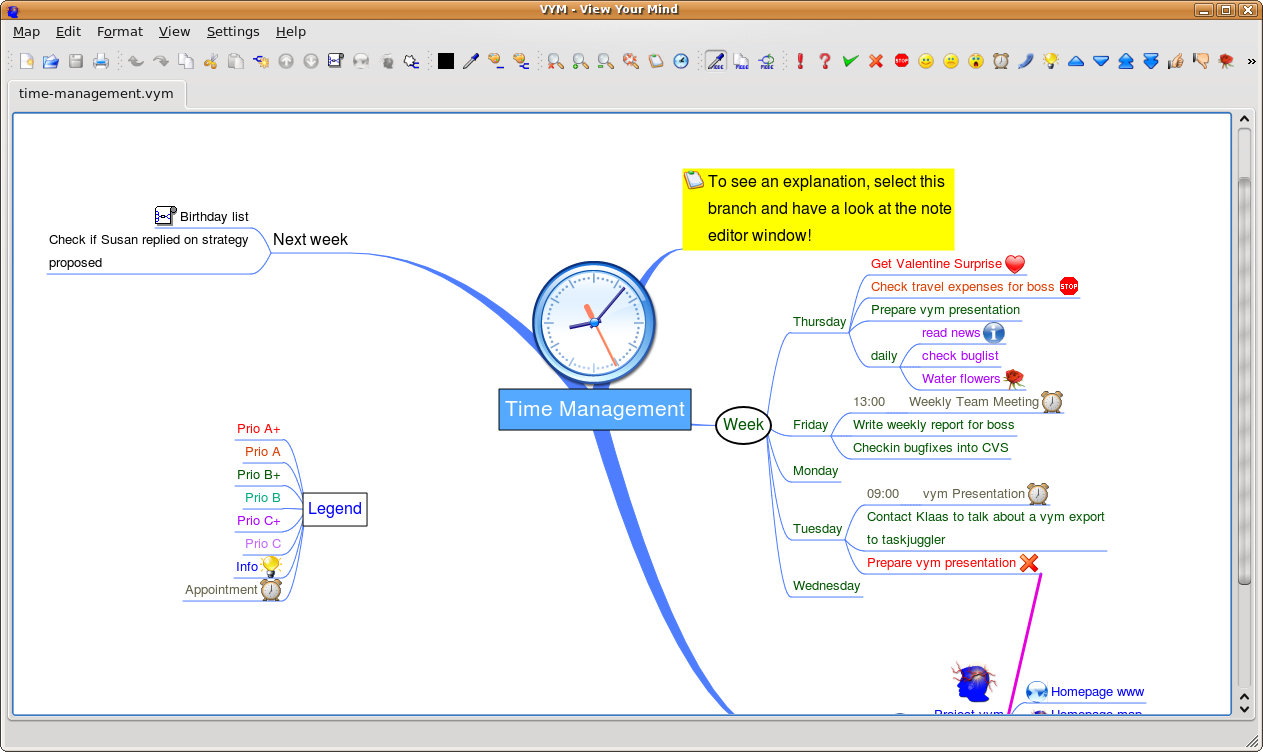Select the Thursday branch
This screenshot has height=752, width=1263.
tap(819, 322)
